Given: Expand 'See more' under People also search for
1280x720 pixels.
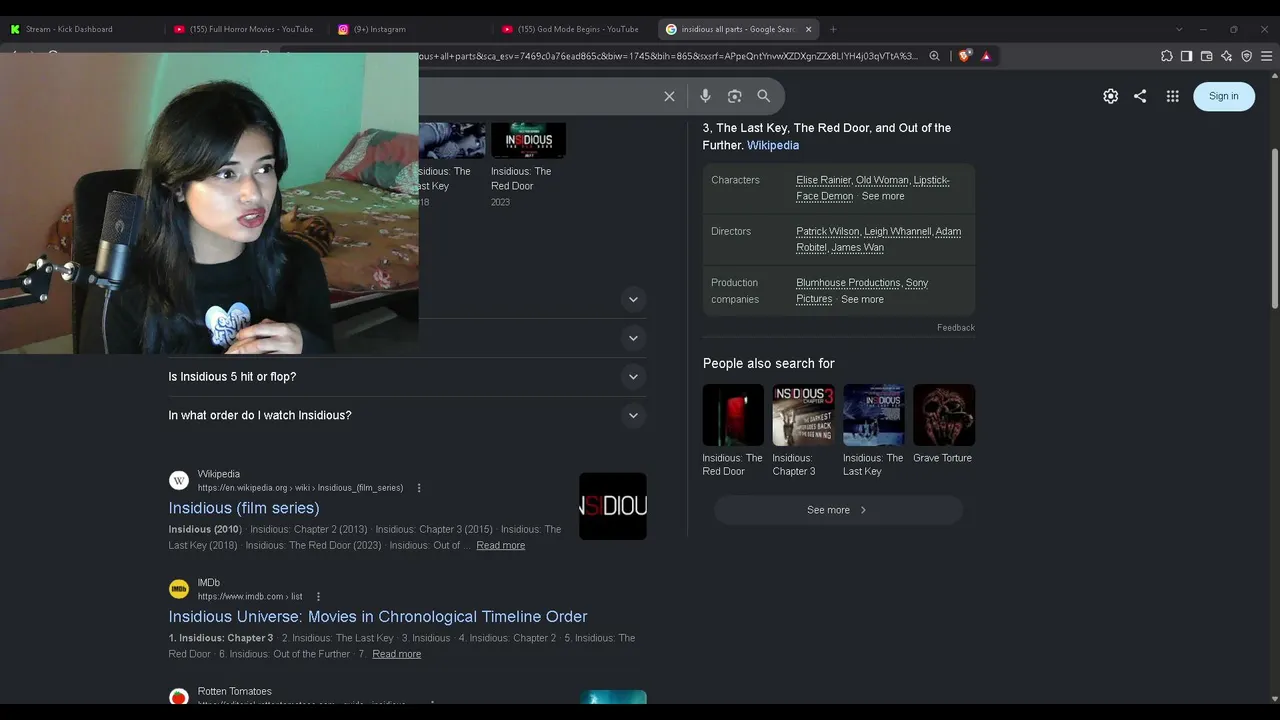Looking at the screenshot, I should [x=838, y=510].
